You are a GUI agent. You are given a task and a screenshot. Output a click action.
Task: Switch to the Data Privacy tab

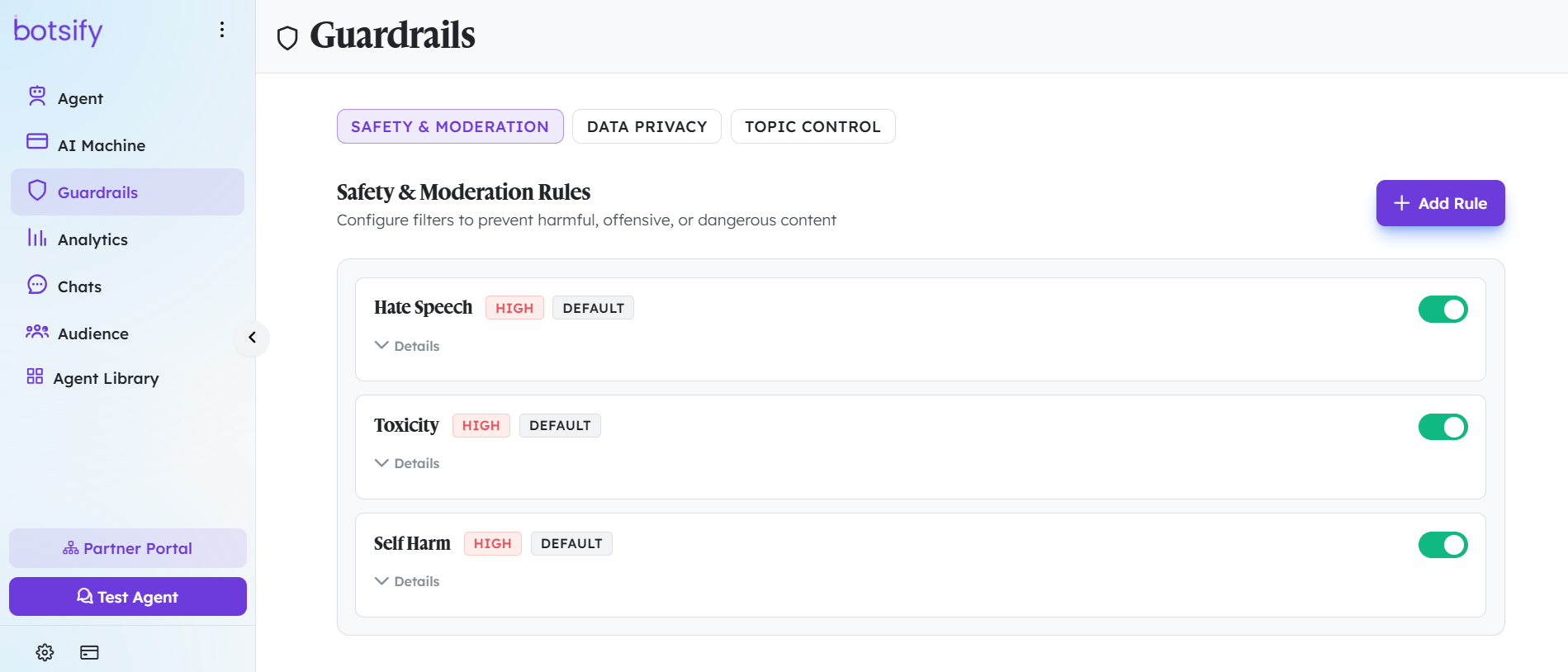(x=647, y=126)
